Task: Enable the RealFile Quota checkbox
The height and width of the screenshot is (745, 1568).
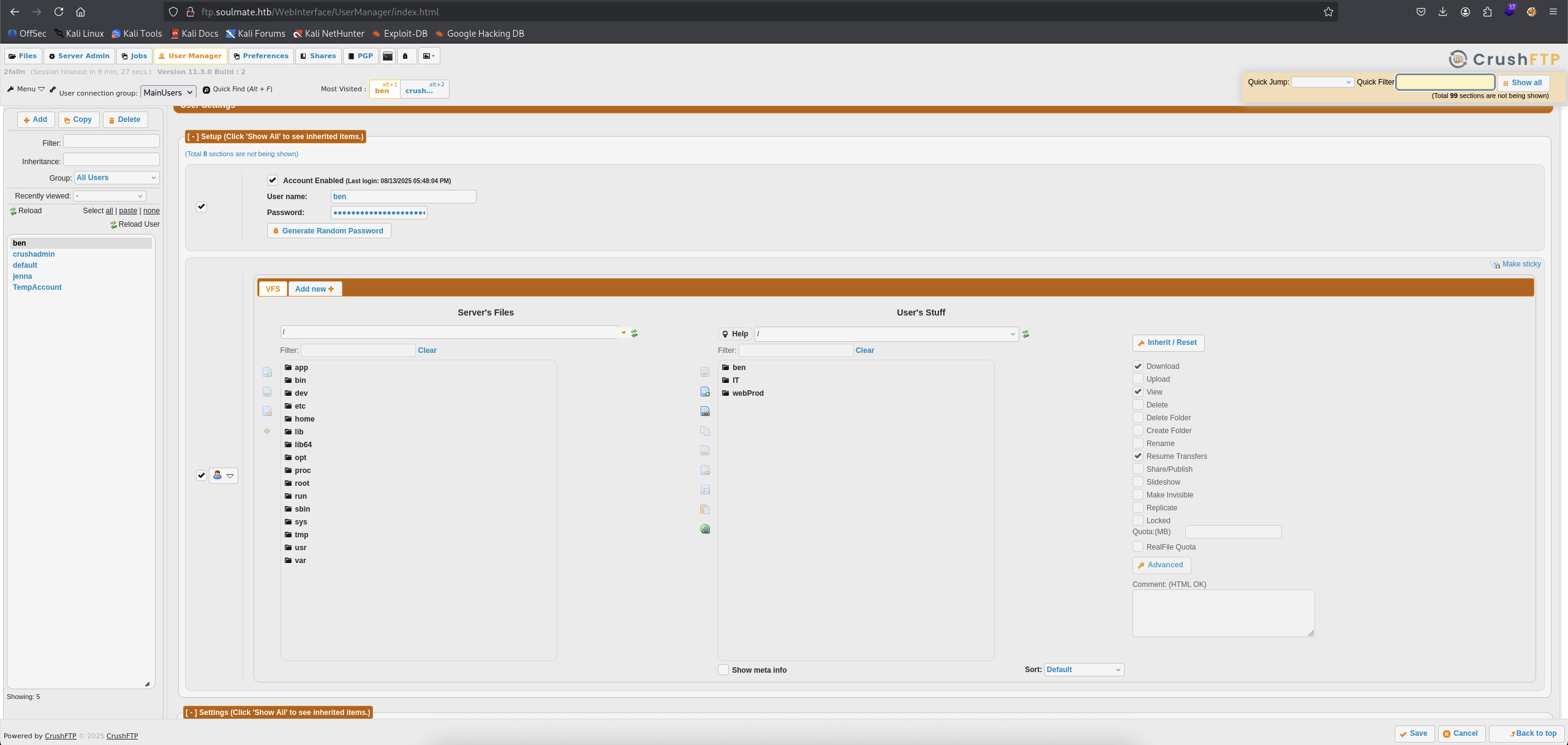Action: tap(1138, 546)
